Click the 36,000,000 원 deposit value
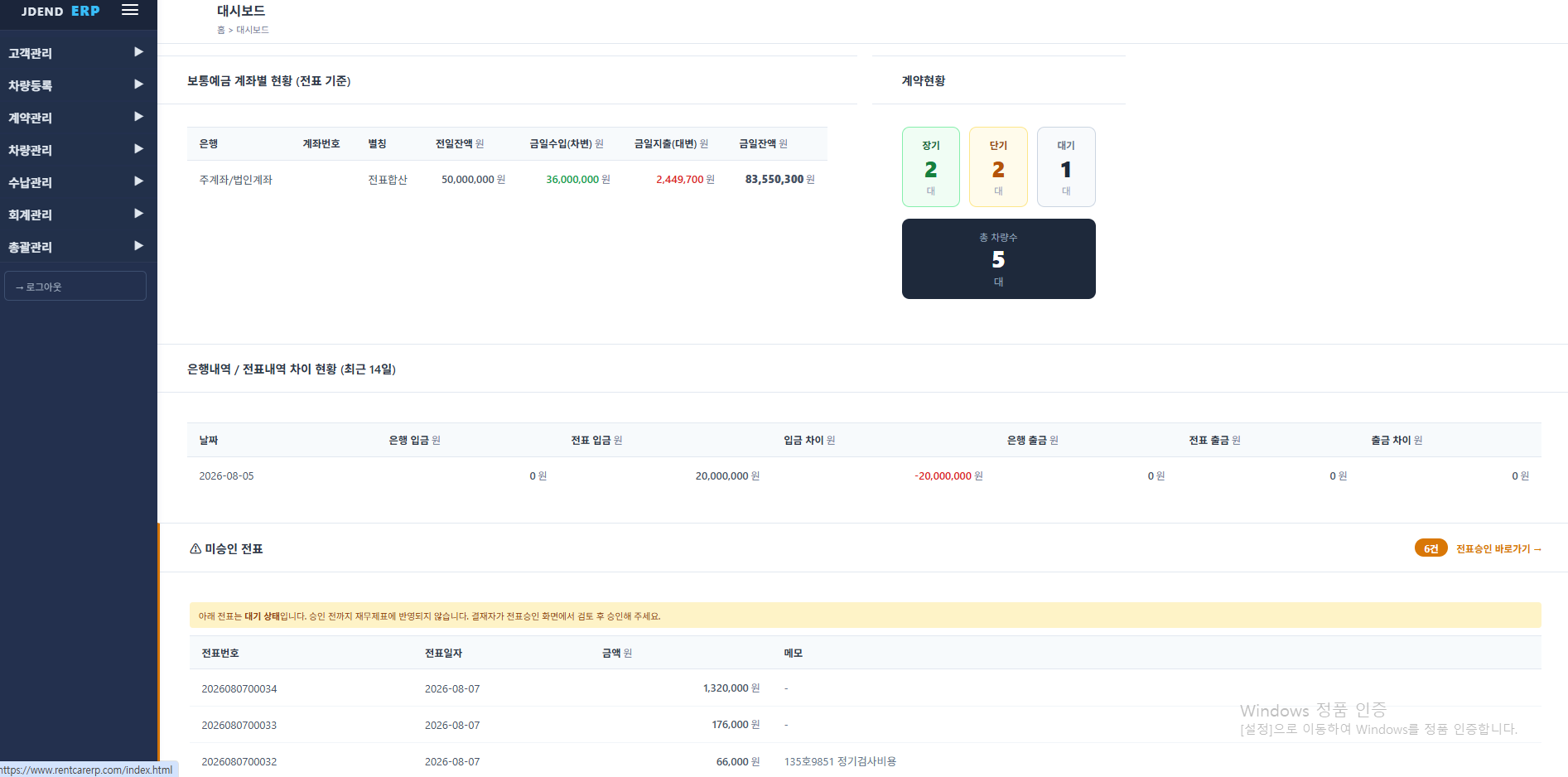This screenshot has height=777, width=1568. point(578,180)
